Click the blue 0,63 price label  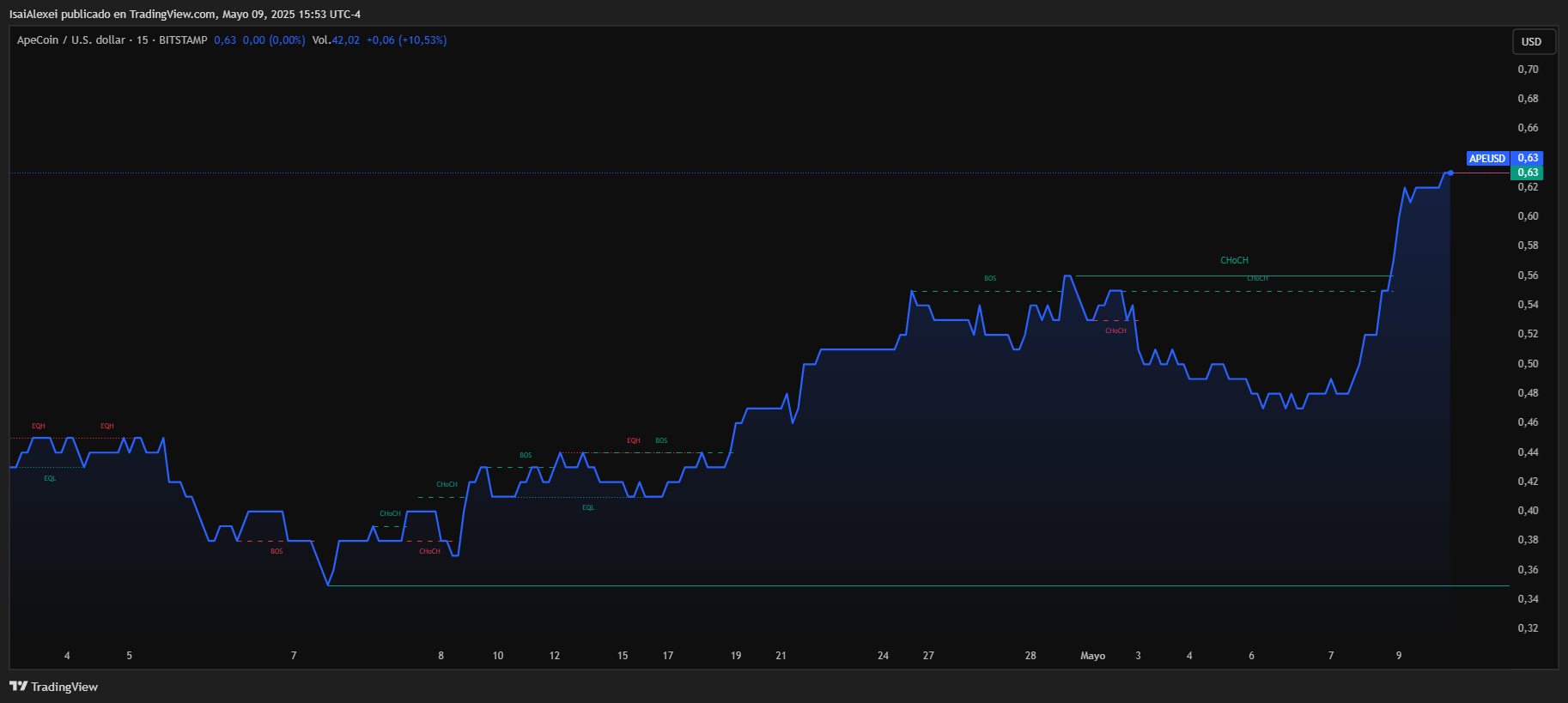pos(1528,158)
